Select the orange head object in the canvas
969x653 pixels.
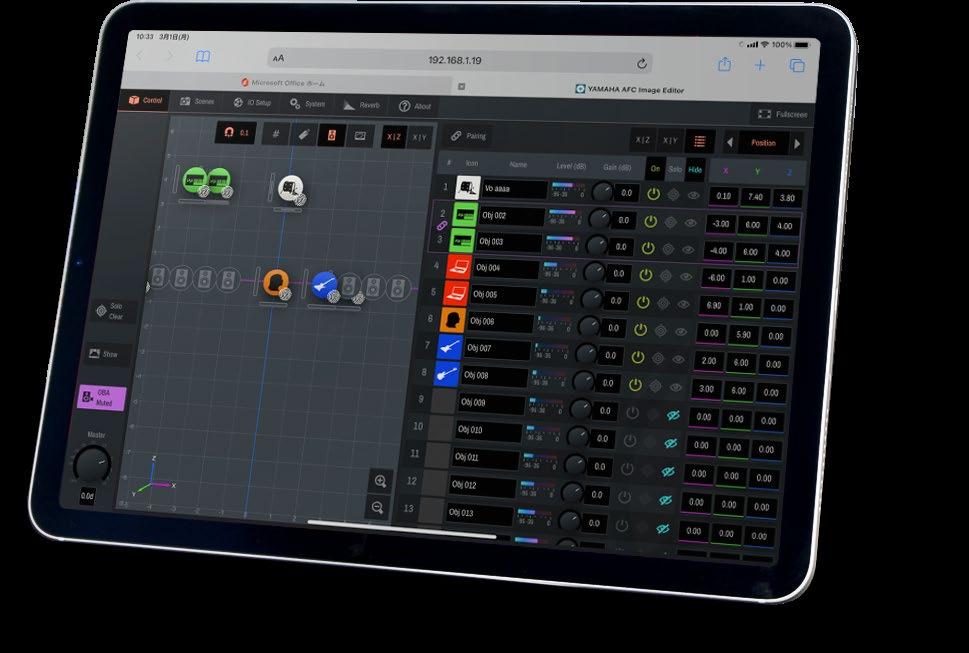tap(276, 282)
